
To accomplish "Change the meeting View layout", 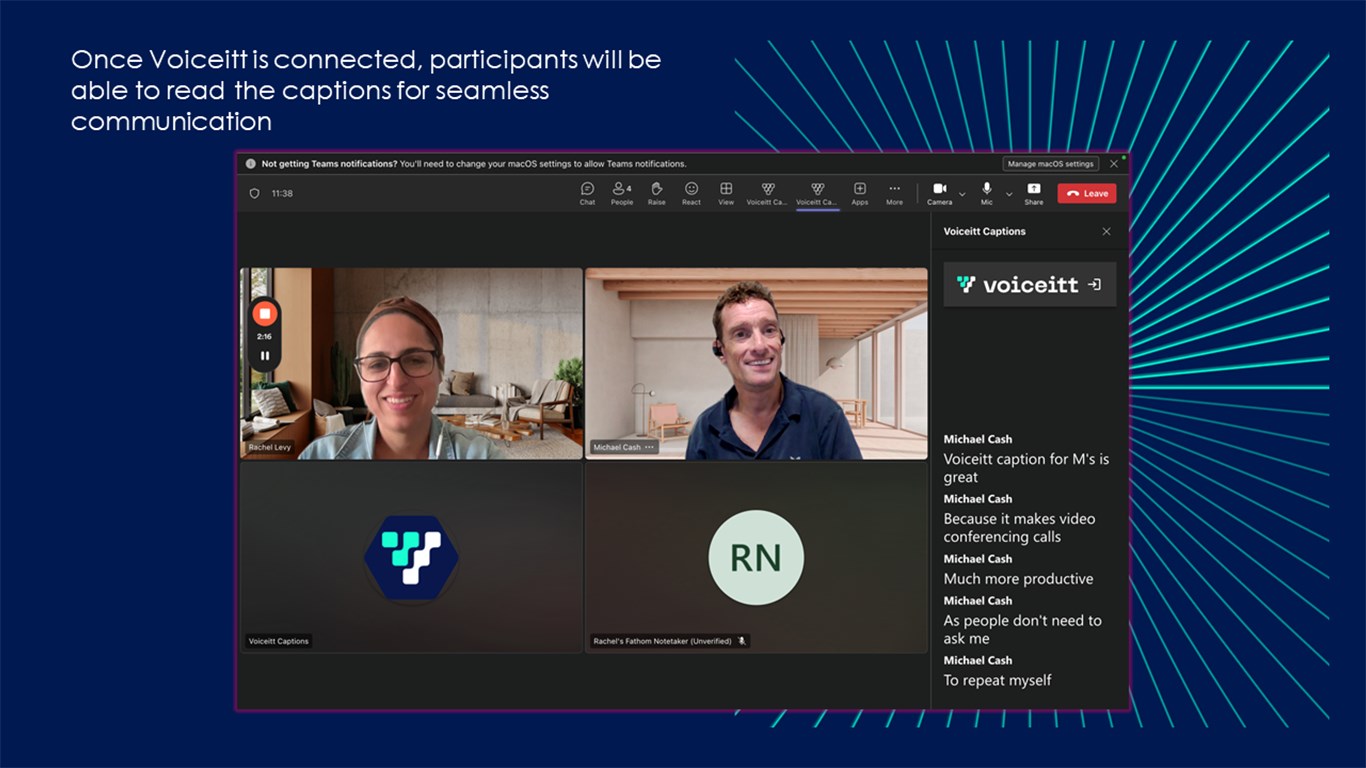I will coord(726,193).
